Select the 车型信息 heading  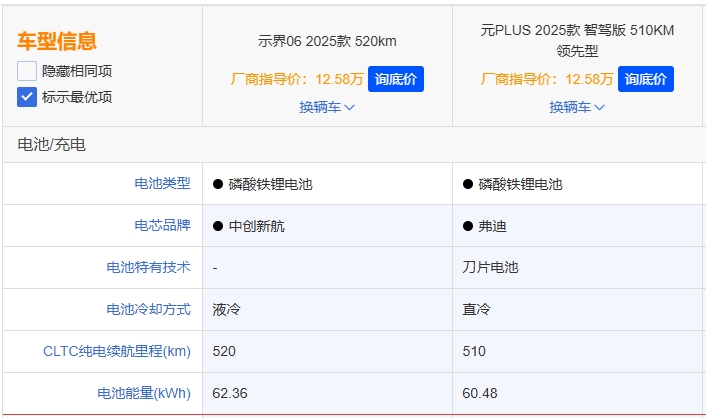pyautogui.click(x=57, y=41)
